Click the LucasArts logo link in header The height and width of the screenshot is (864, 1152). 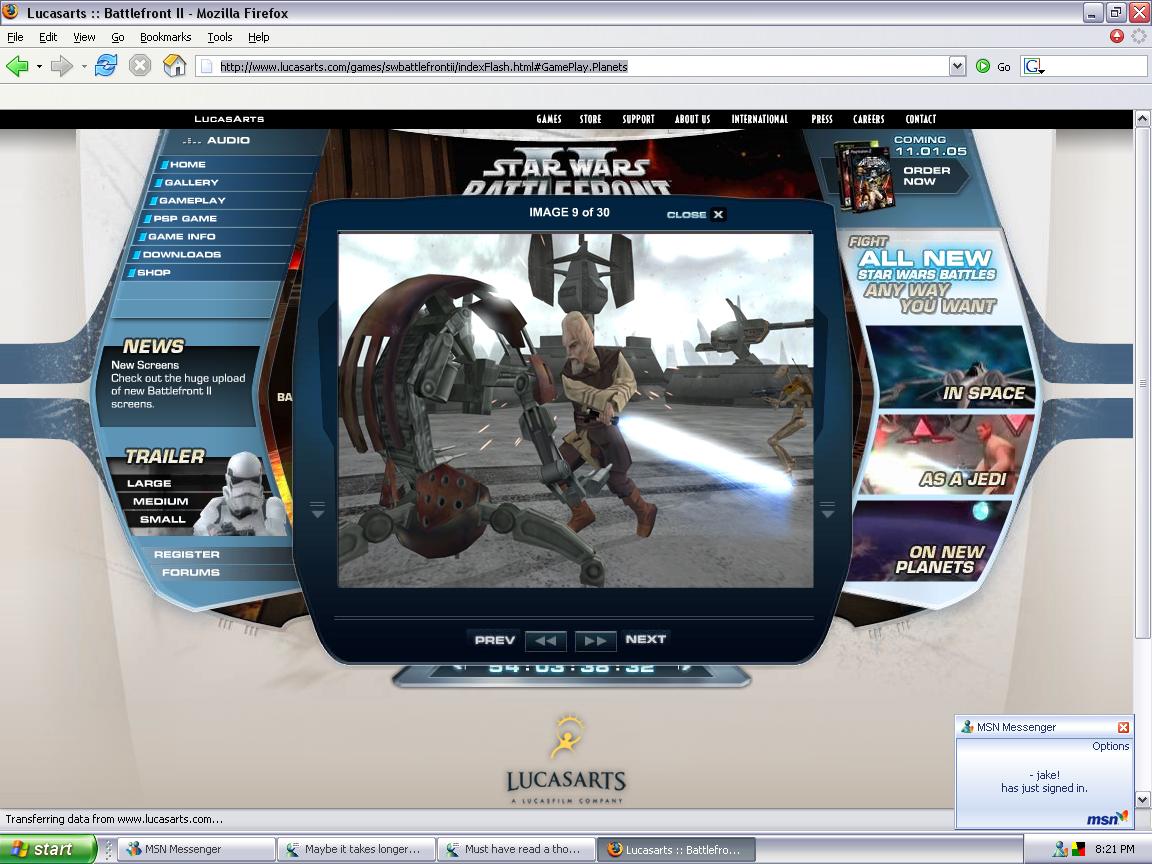[x=229, y=118]
